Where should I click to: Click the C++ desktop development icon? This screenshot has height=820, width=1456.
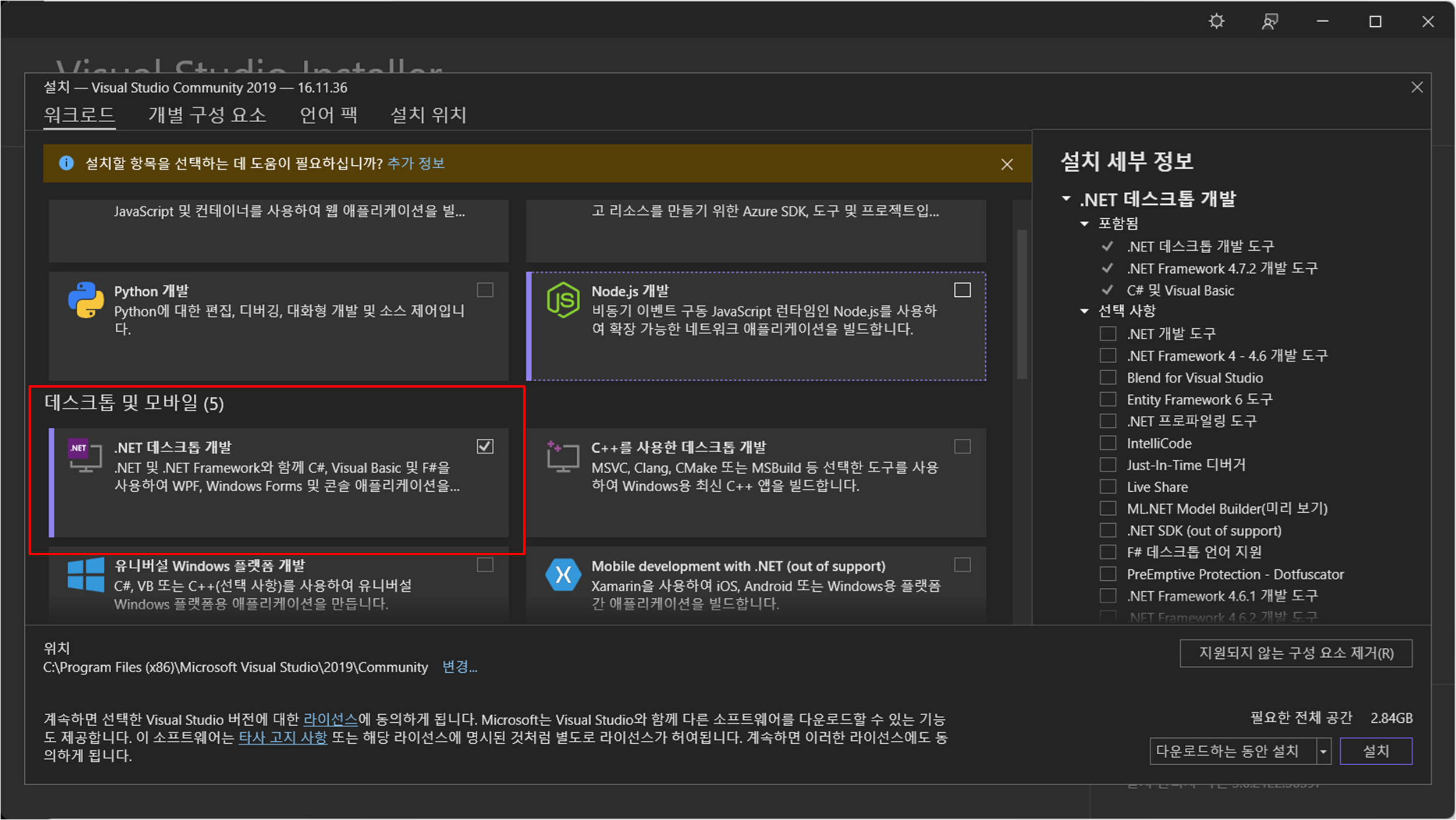563,456
